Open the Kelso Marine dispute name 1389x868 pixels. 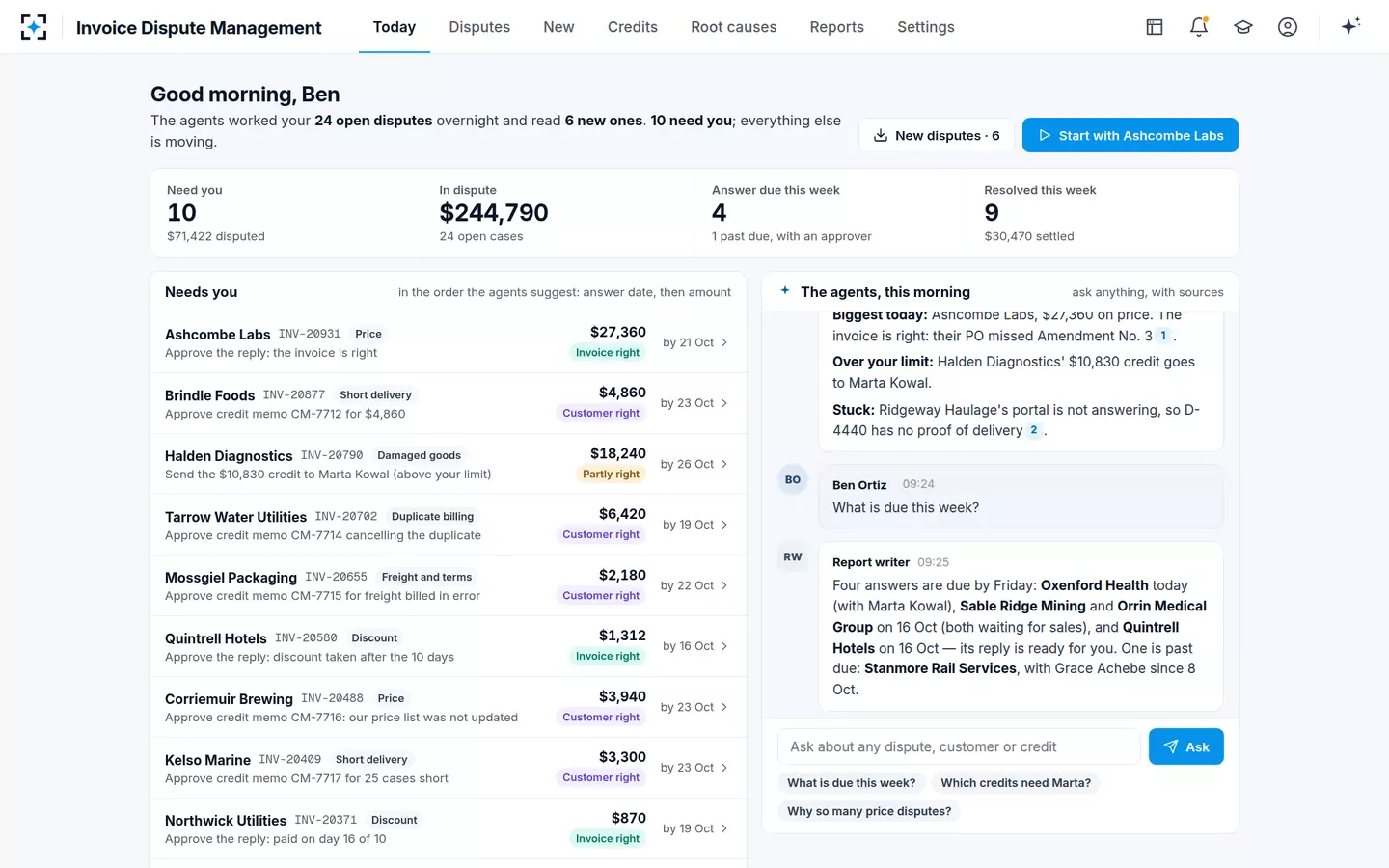point(207,760)
